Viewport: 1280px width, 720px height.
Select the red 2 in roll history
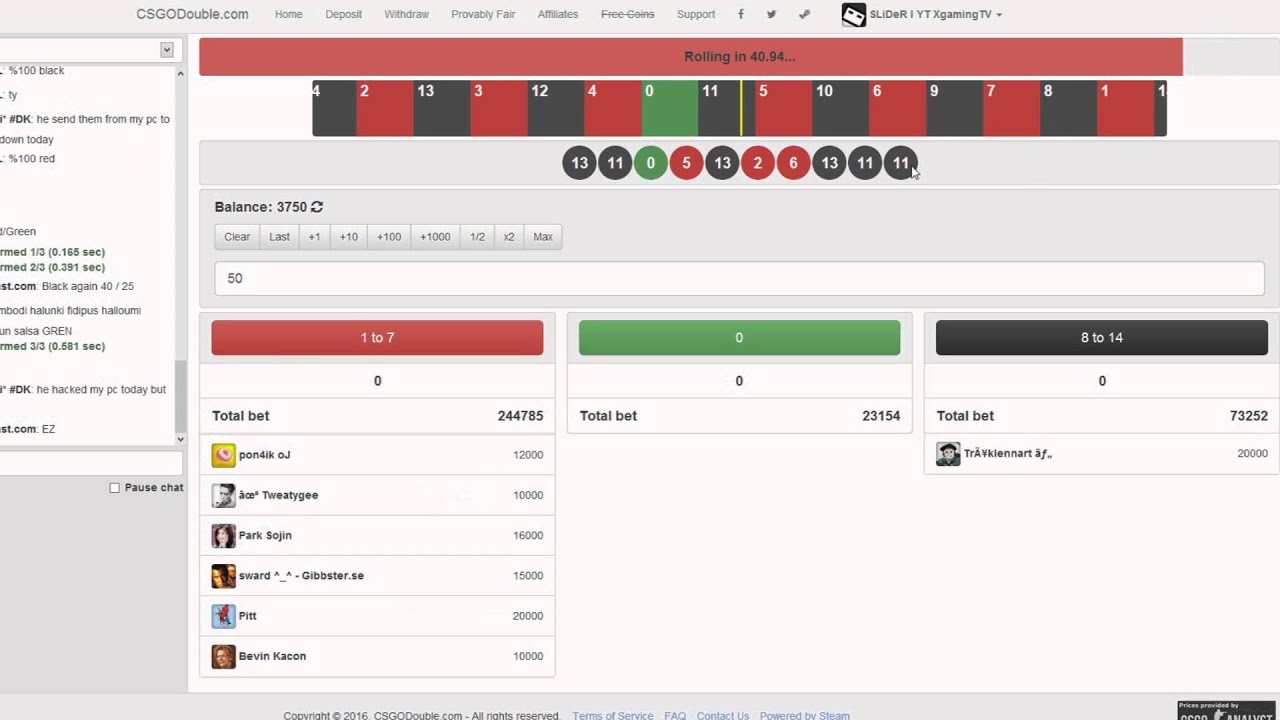point(758,163)
